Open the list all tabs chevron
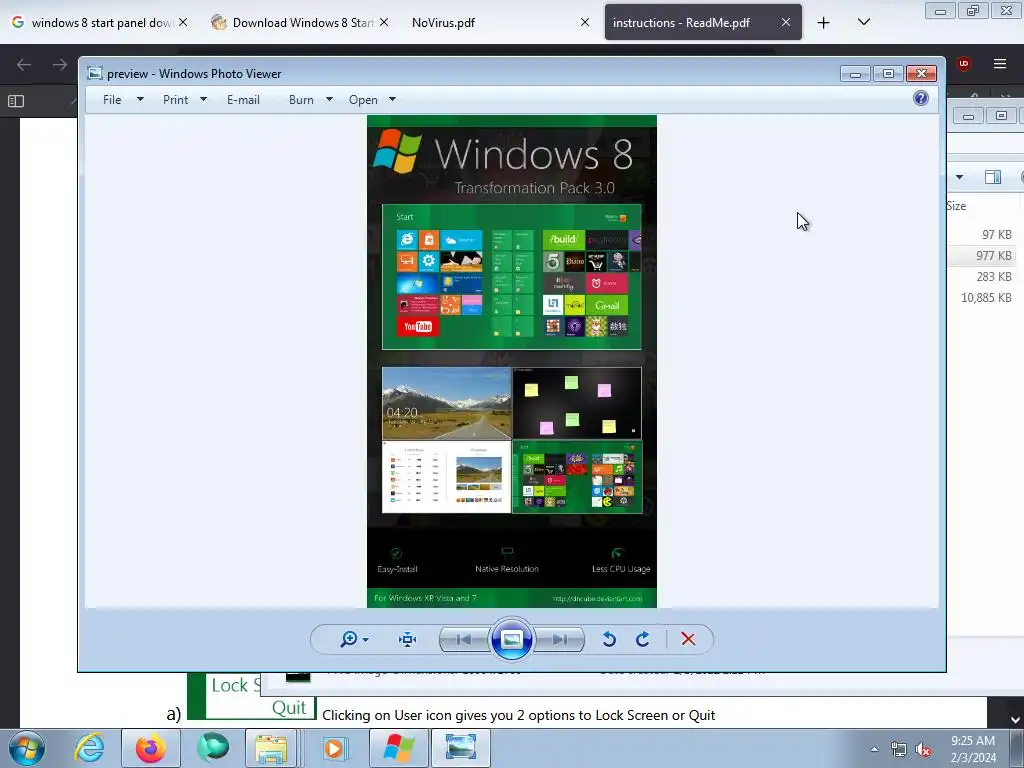Viewport: 1024px width, 768px height. (x=864, y=22)
